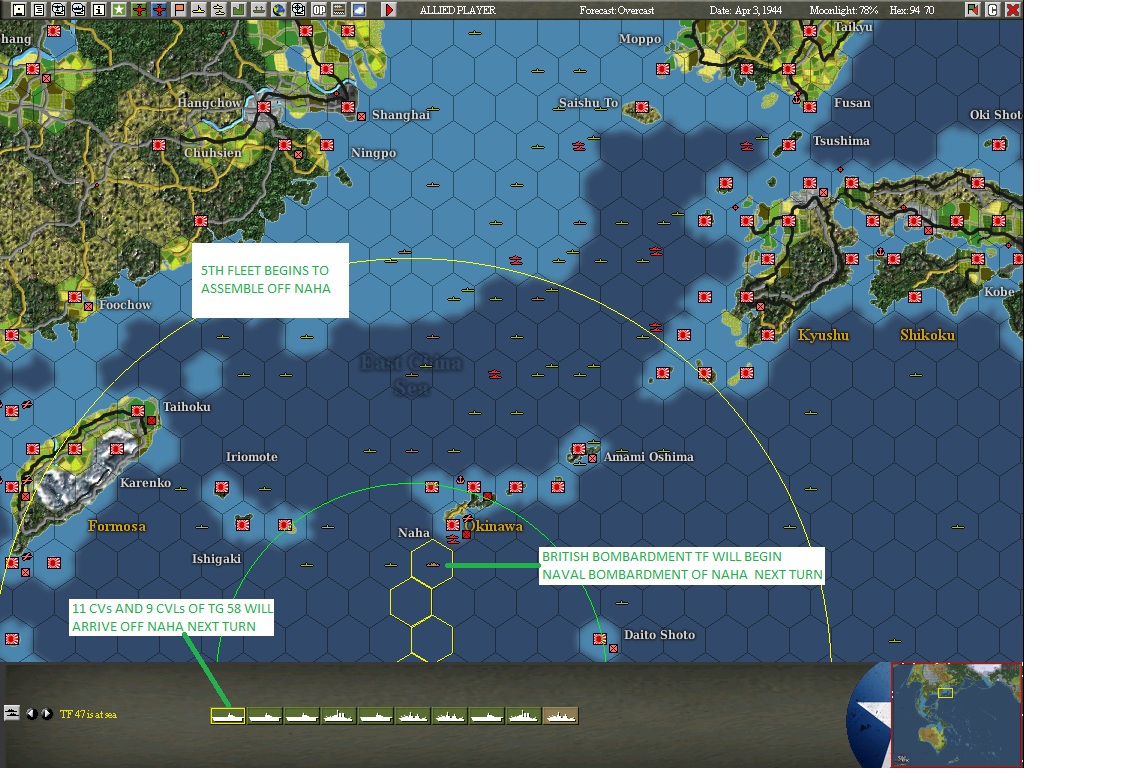Select the Hangchow base flag
This screenshot has width=1137, height=774.
click(264, 107)
